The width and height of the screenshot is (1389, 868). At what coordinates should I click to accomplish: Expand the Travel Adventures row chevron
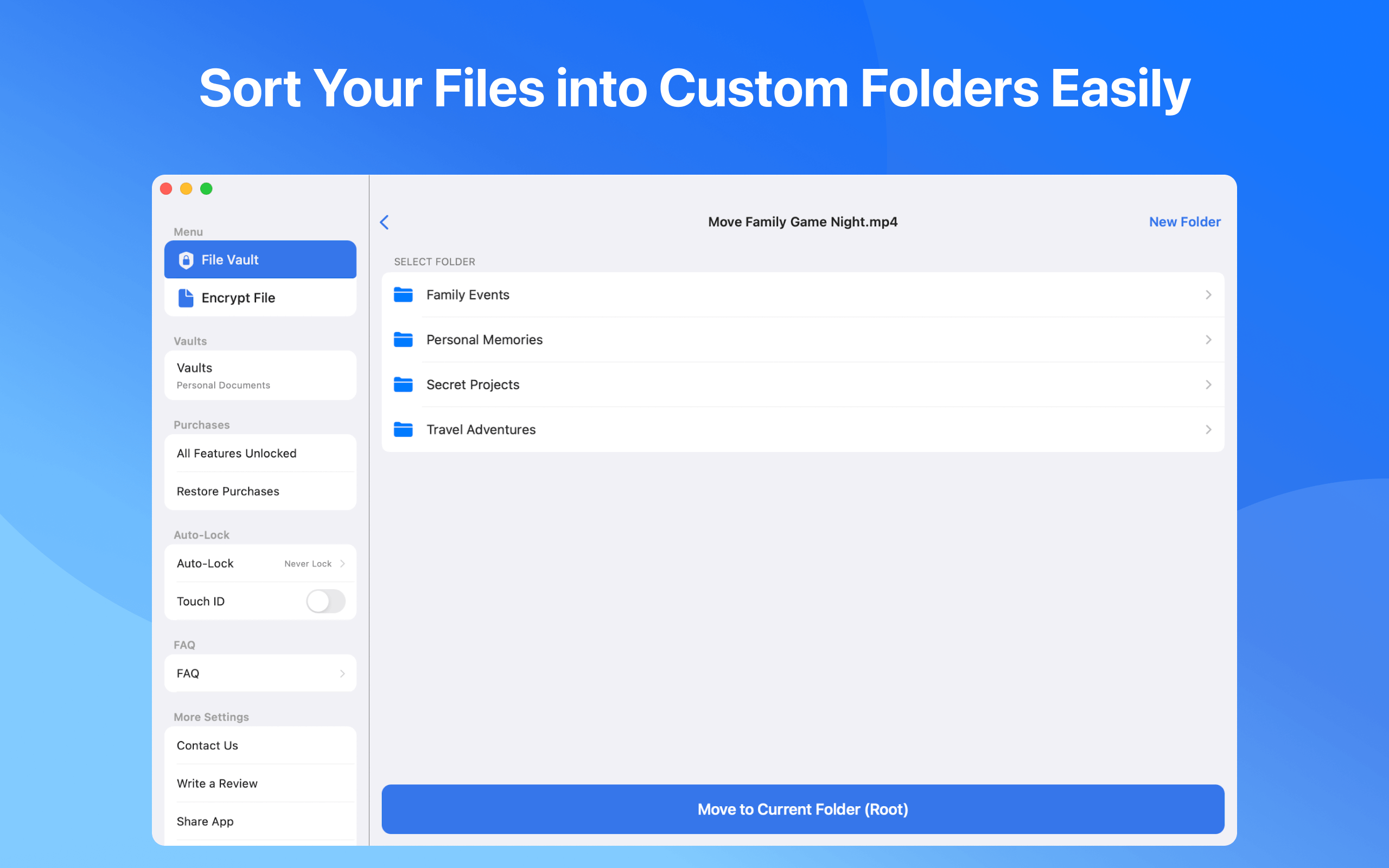[x=1208, y=430]
